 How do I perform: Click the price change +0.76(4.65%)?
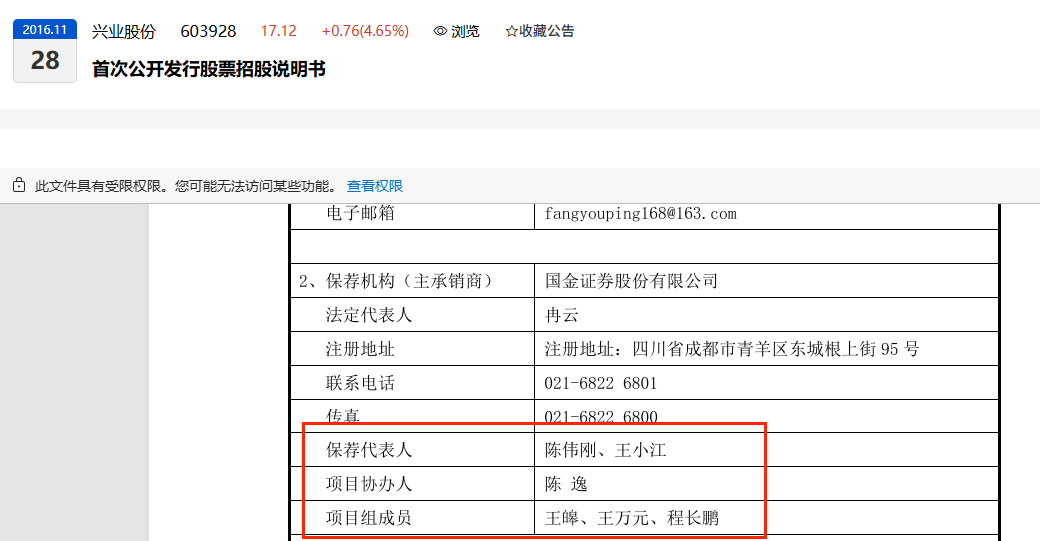[x=365, y=31]
